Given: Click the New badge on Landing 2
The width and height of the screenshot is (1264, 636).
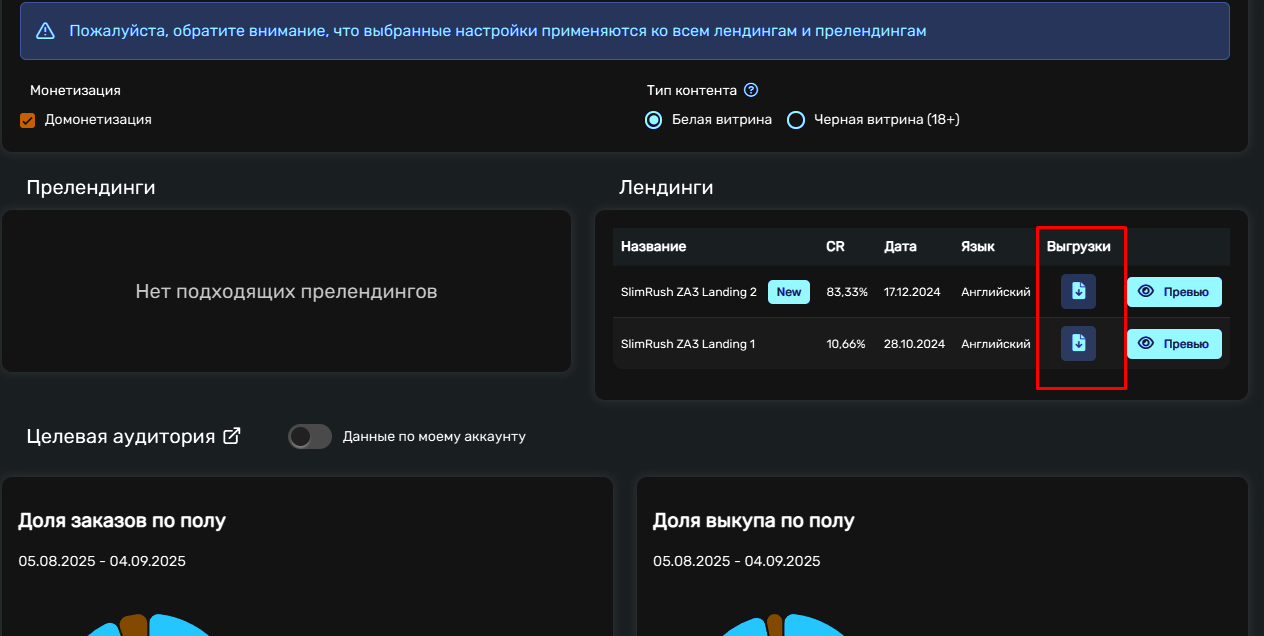Looking at the screenshot, I should point(789,292).
